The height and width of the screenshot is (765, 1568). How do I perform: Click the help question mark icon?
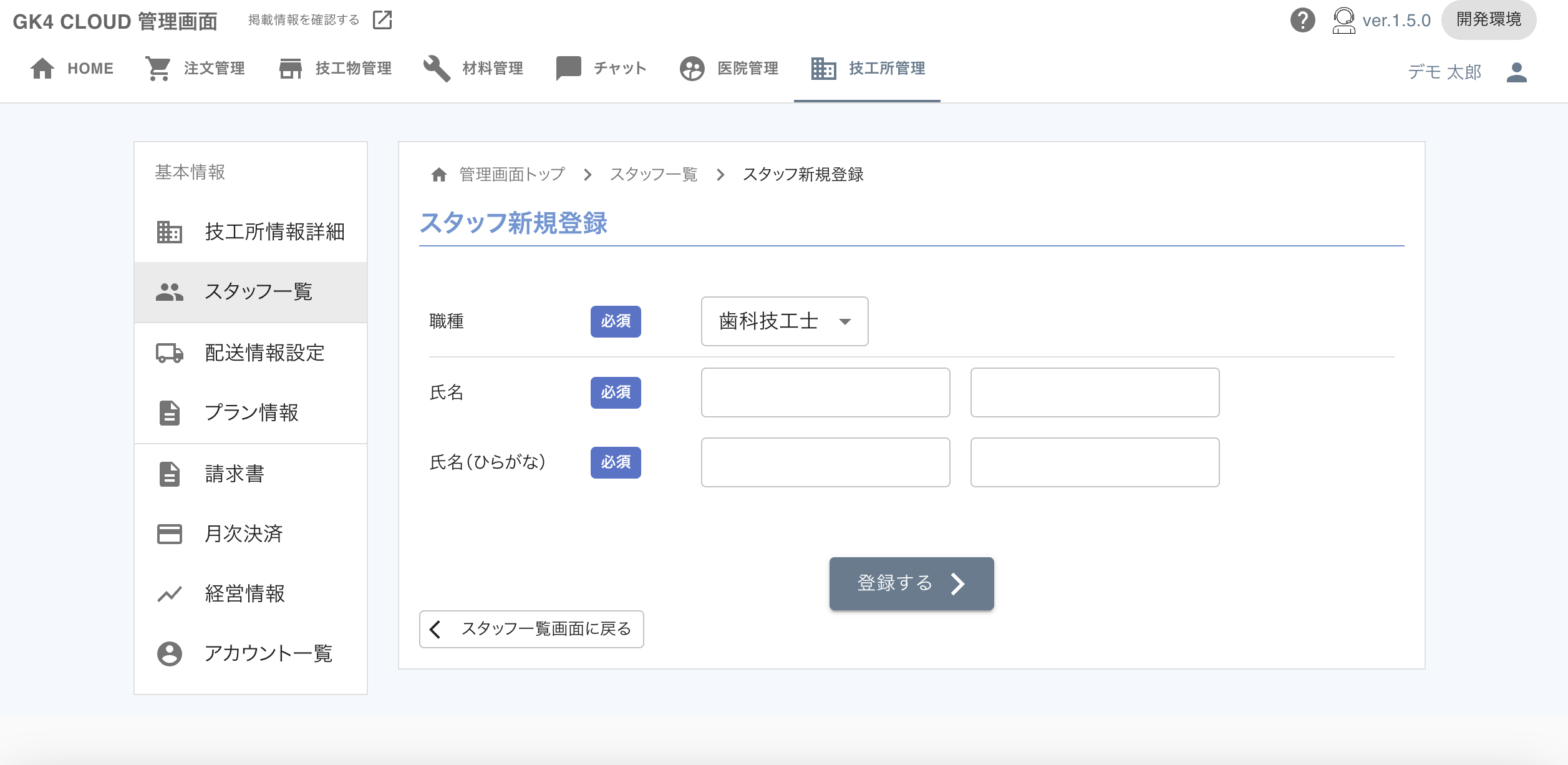coord(1302,20)
